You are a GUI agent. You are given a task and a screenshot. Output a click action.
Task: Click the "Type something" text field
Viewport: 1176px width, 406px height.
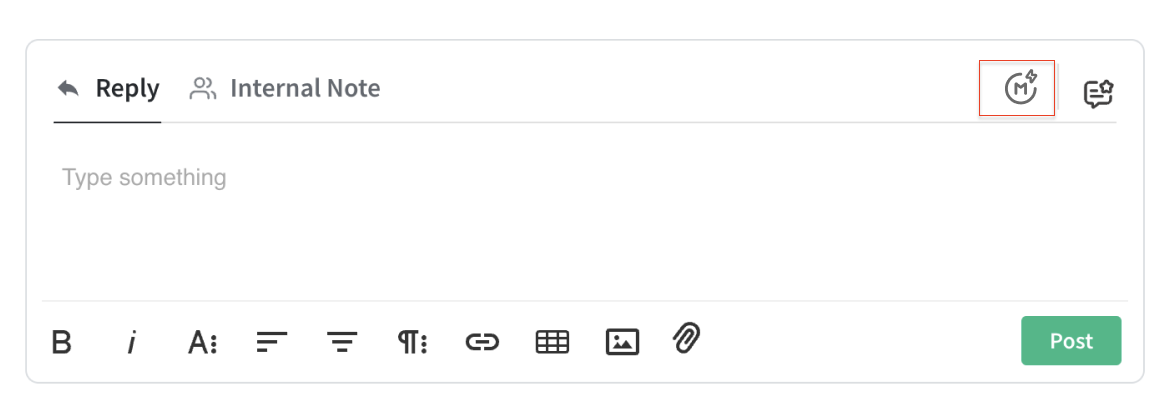(144, 178)
